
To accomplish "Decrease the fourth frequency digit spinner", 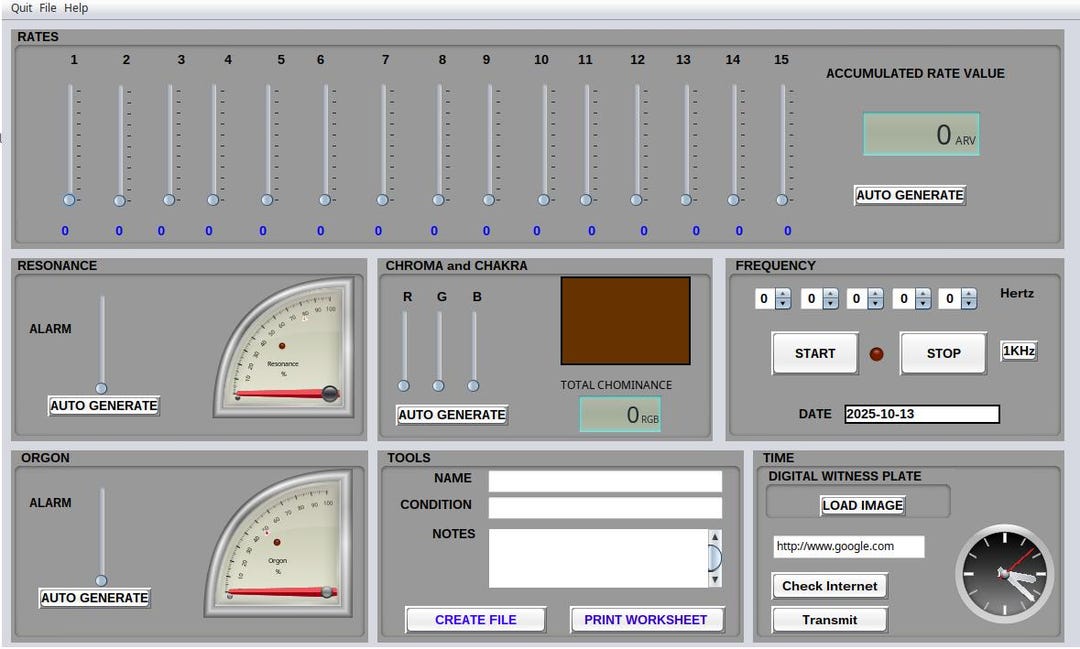I will (x=923, y=304).
